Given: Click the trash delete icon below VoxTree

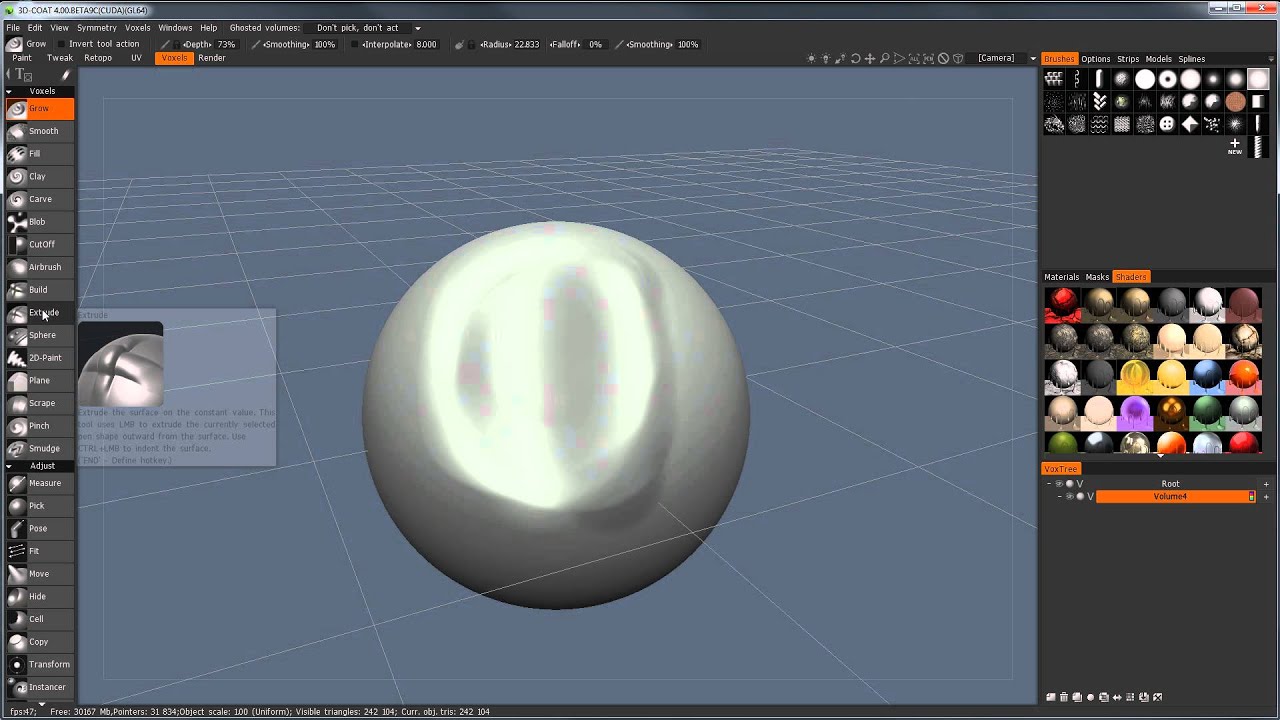Looking at the screenshot, I should coord(1064,697).
